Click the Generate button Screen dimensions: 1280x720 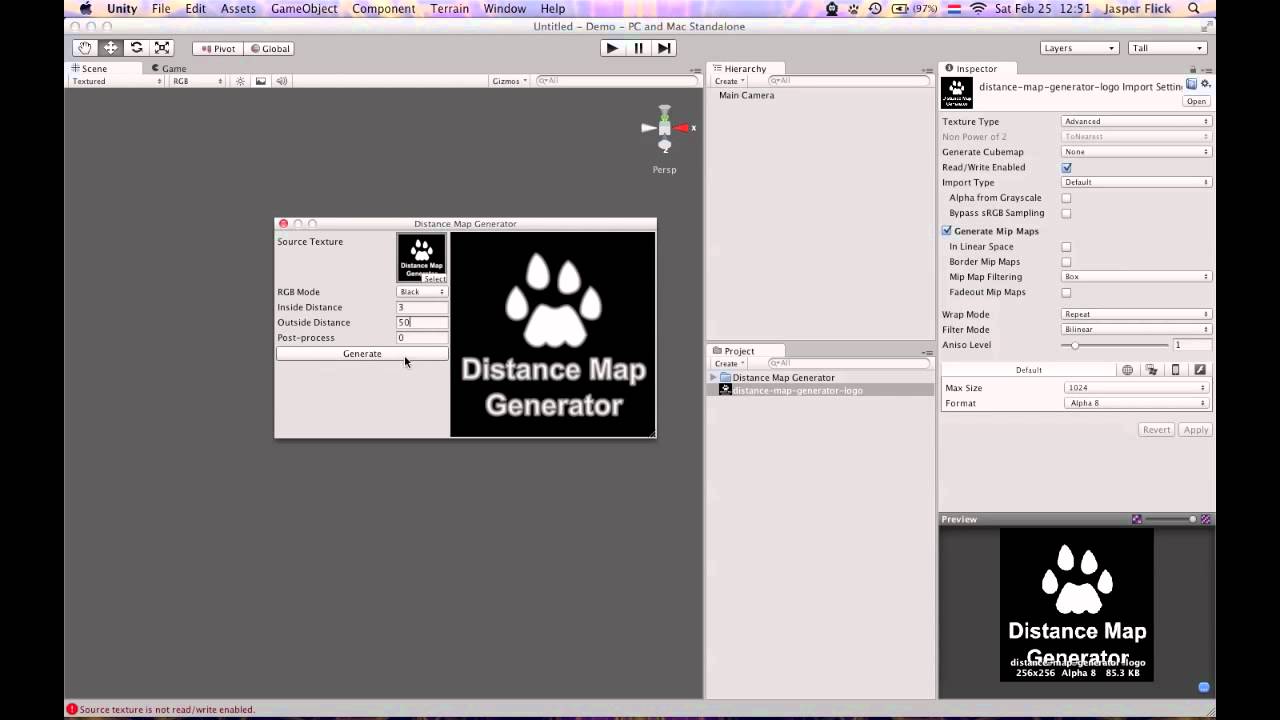pos(362,354)
